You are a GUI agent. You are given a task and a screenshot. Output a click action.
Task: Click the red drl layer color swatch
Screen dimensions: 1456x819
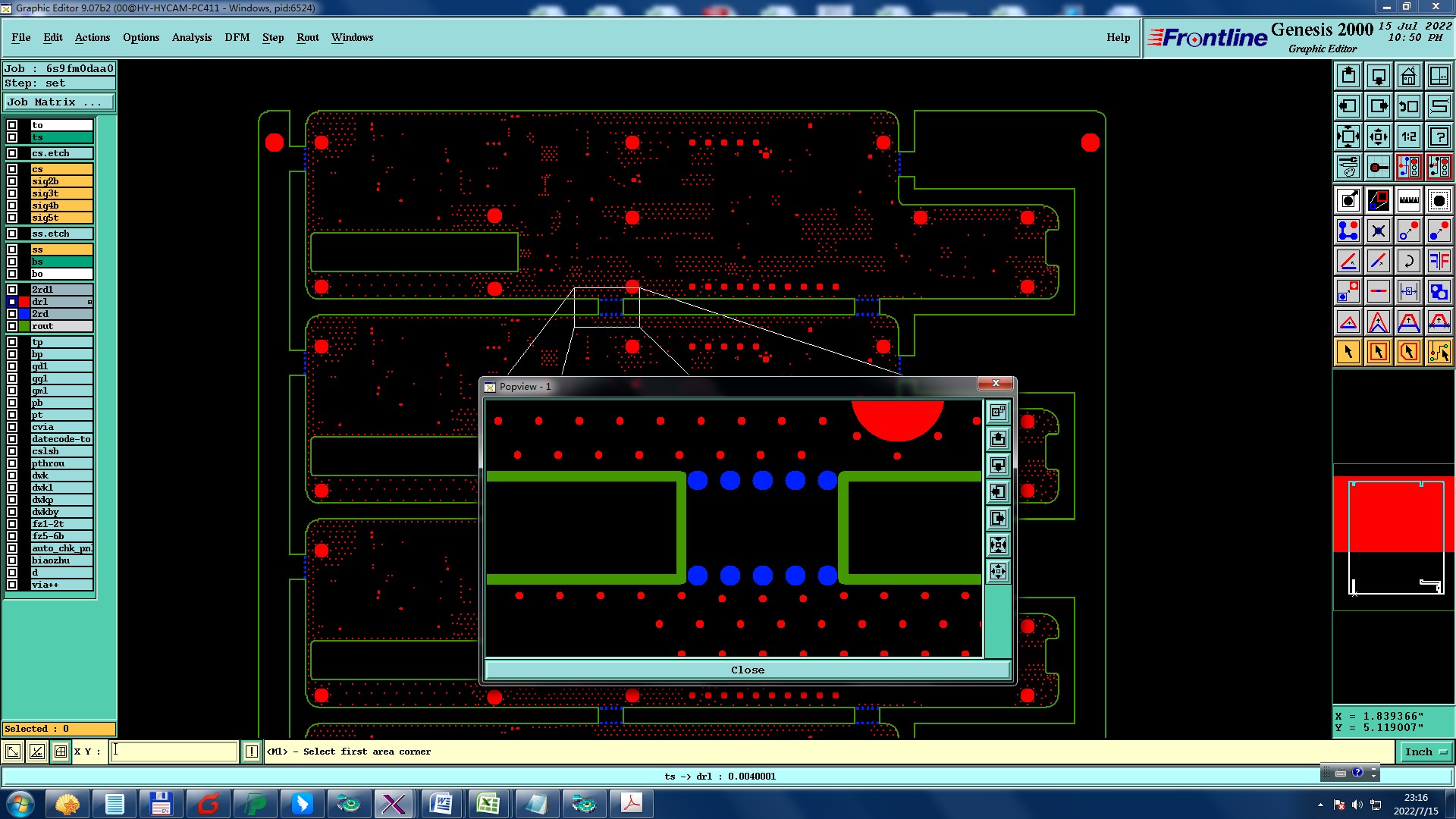[x=24, y=302]
